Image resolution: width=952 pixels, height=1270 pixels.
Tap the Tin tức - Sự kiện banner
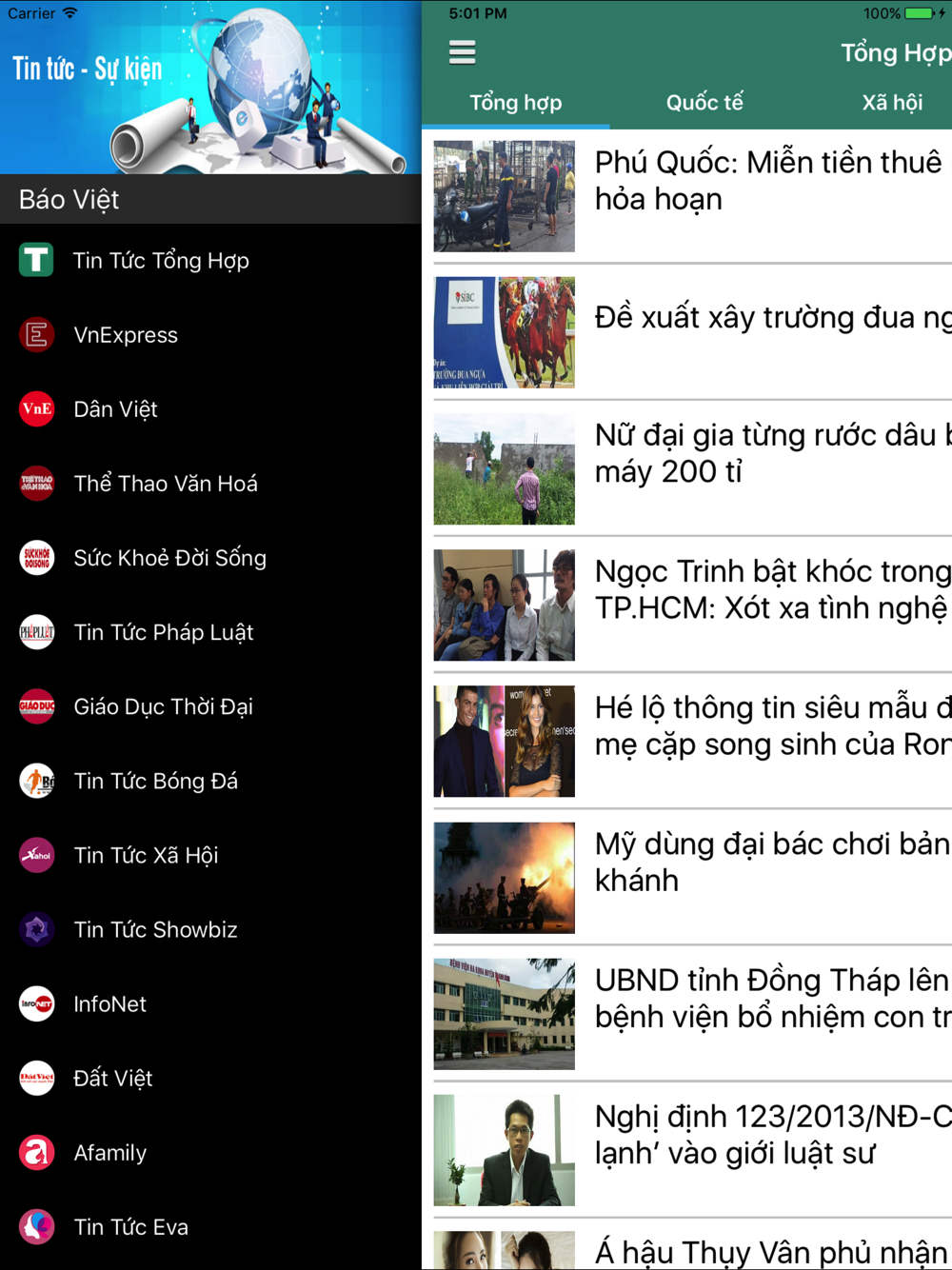(210, 87)
